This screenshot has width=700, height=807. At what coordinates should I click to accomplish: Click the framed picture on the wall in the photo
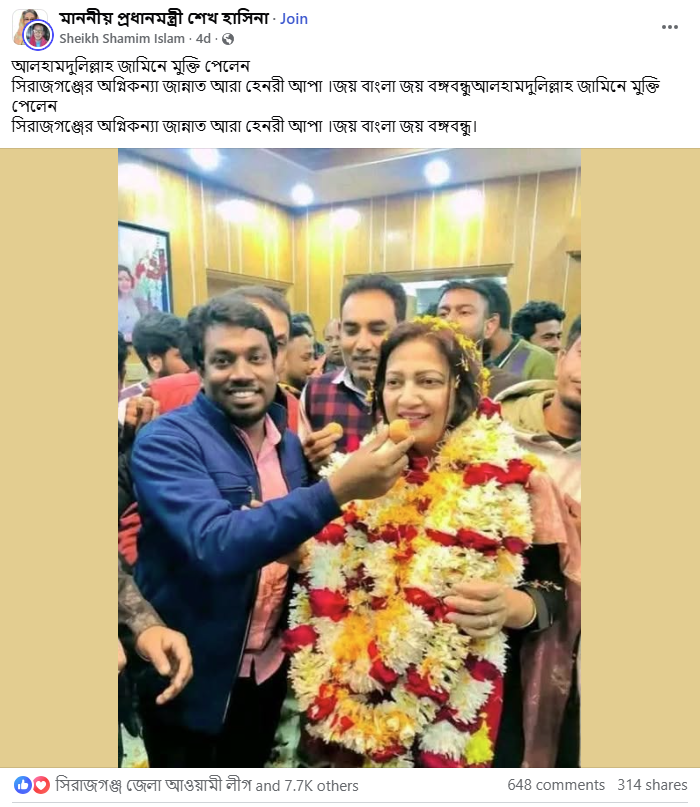pos(144,280)
